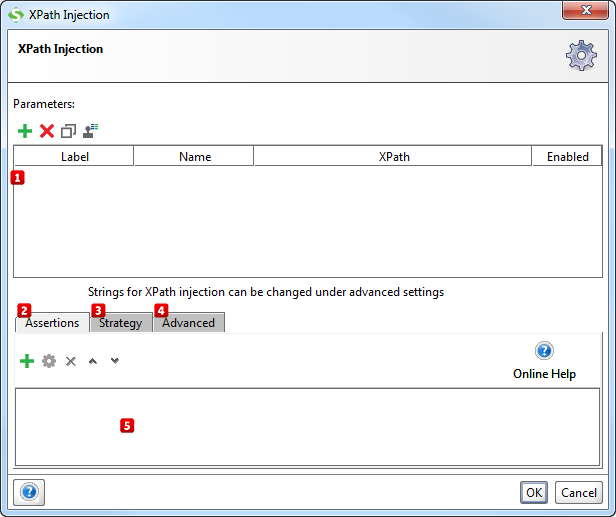Add a new parameter with the green plus icon under Parameters
This screenshot has height=517, width=616.
(25, 131)
